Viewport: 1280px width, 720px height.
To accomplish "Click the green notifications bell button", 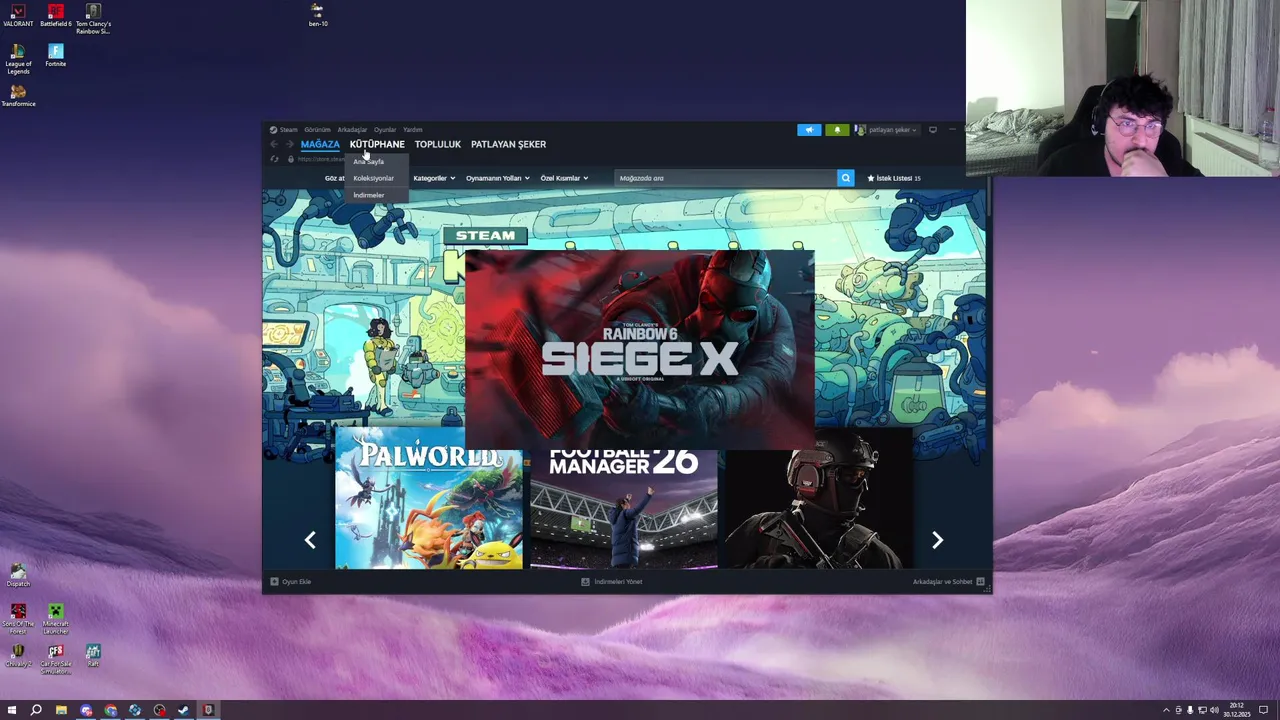I will point(837,130).
